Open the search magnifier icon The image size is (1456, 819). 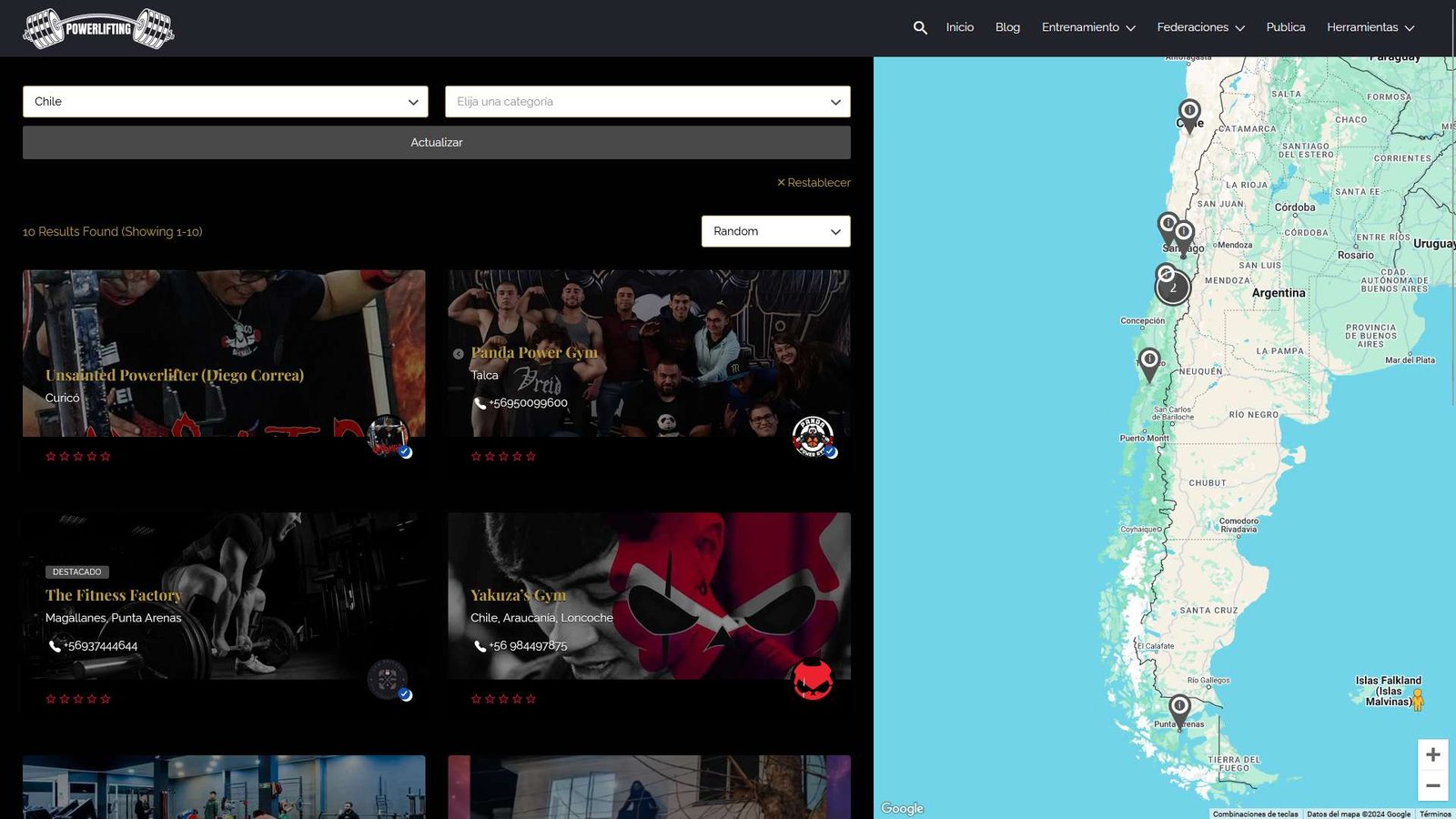[920, 27]
